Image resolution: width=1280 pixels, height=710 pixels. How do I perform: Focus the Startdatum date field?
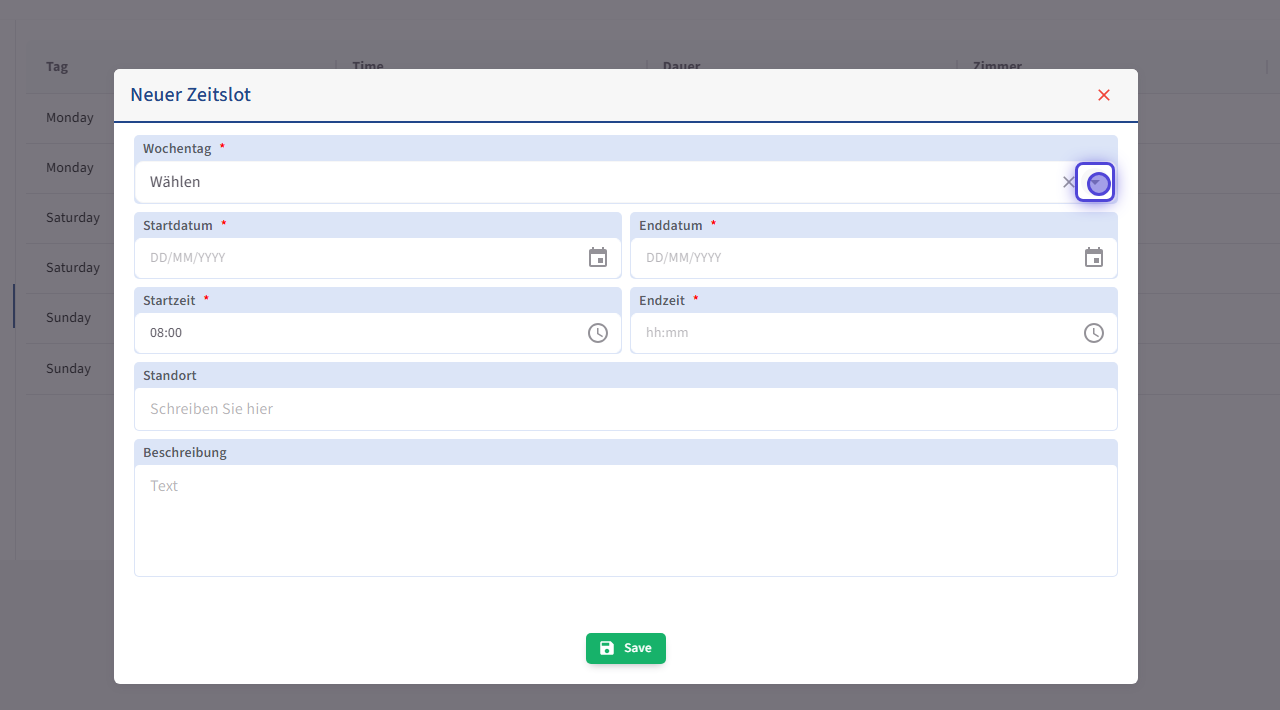tap(360, 258)
